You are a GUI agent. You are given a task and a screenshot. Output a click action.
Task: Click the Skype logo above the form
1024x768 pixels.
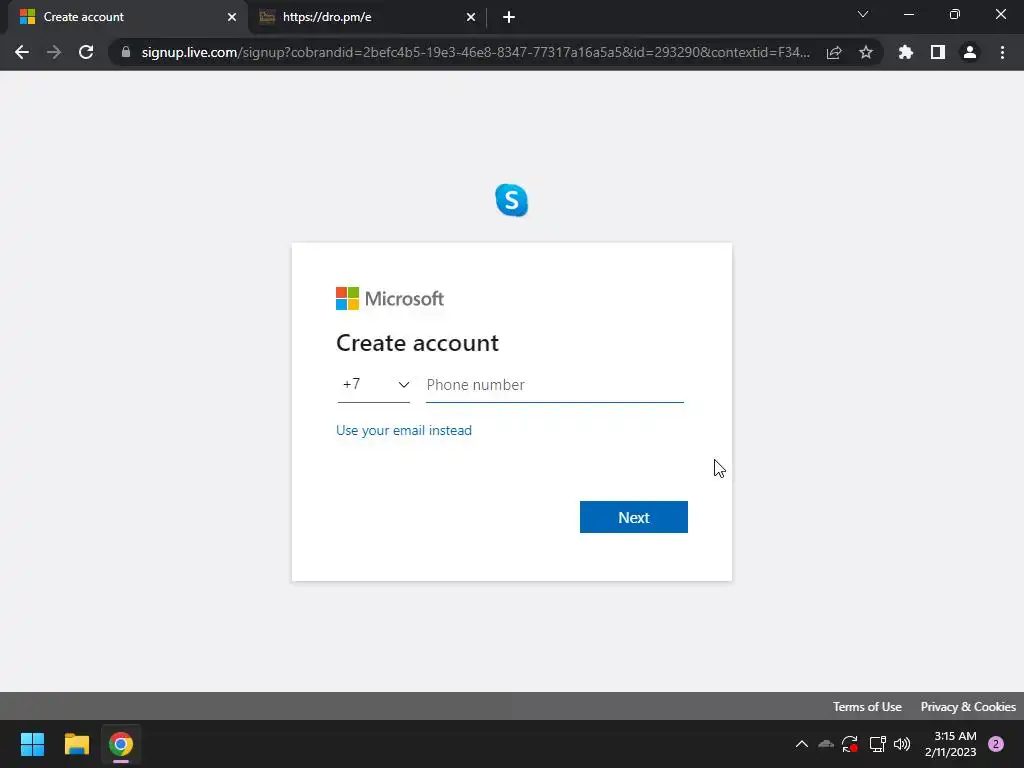(x=511, y=200)
